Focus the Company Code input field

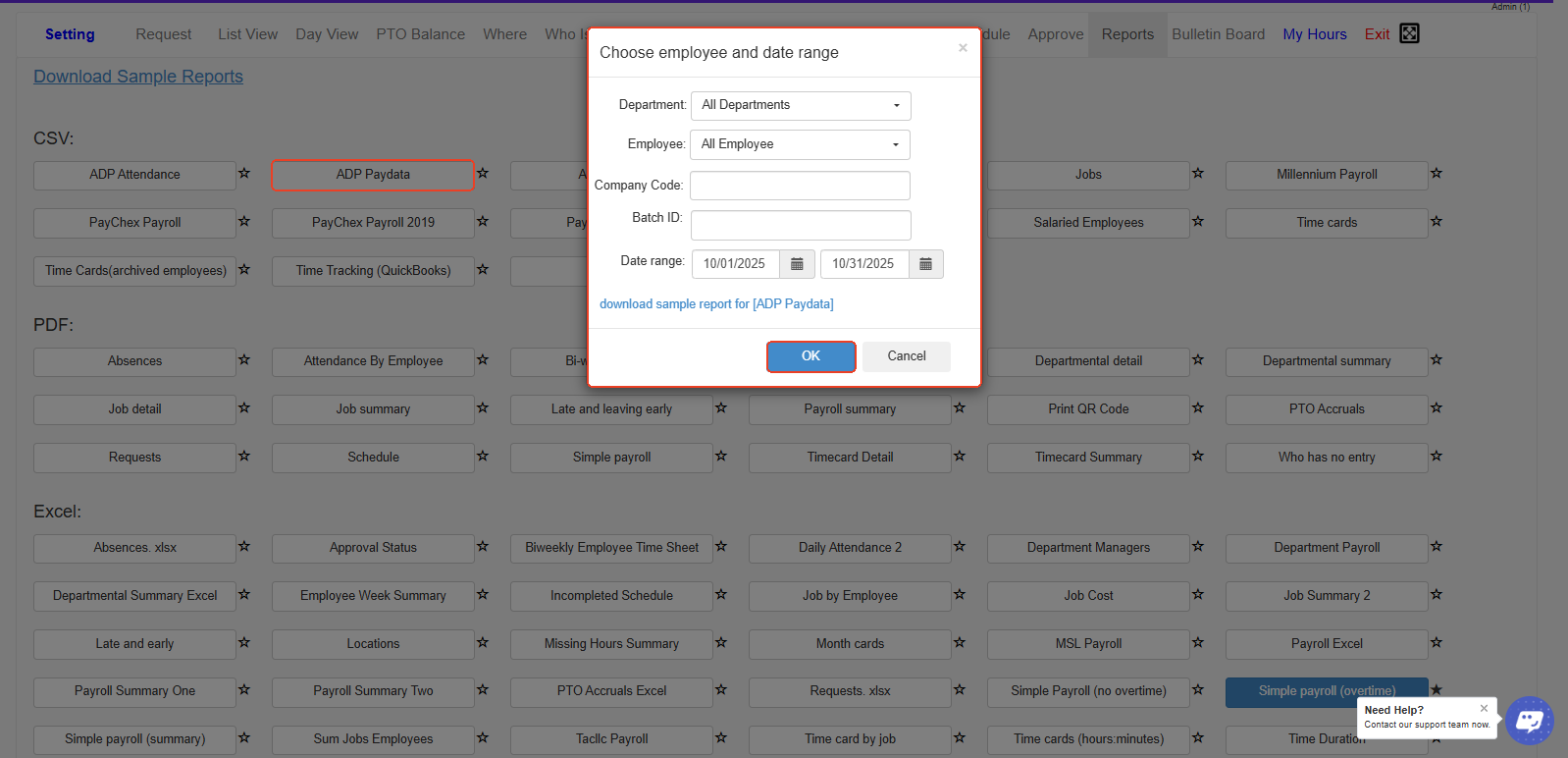coord(800,186)
